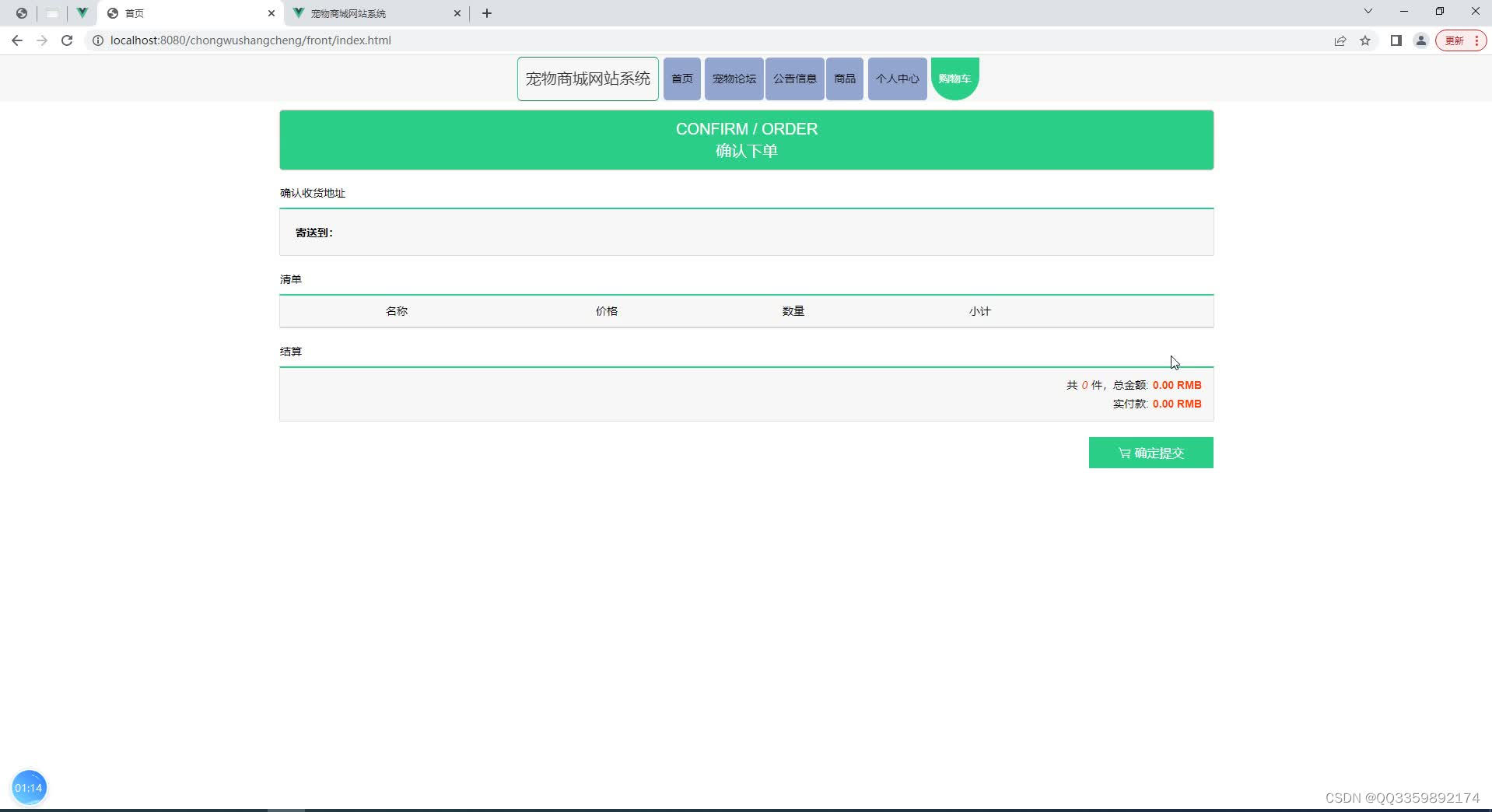Click the CONFIRM / ORDER banner heading

click(x=747, y=129)
